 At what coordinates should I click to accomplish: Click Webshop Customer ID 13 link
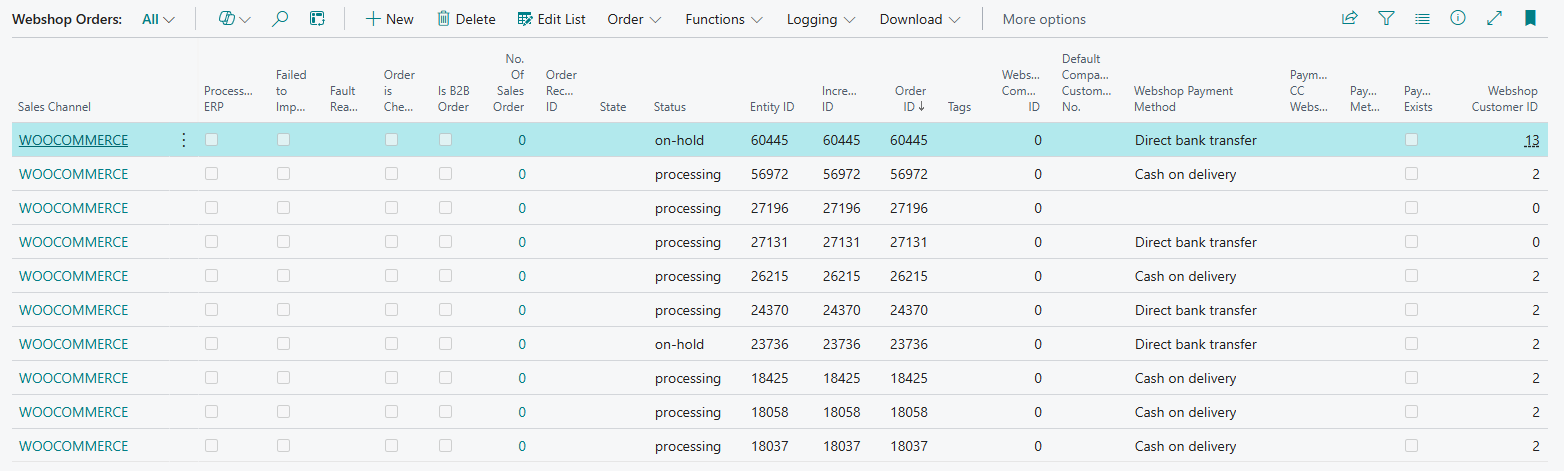click(1532, 141)
